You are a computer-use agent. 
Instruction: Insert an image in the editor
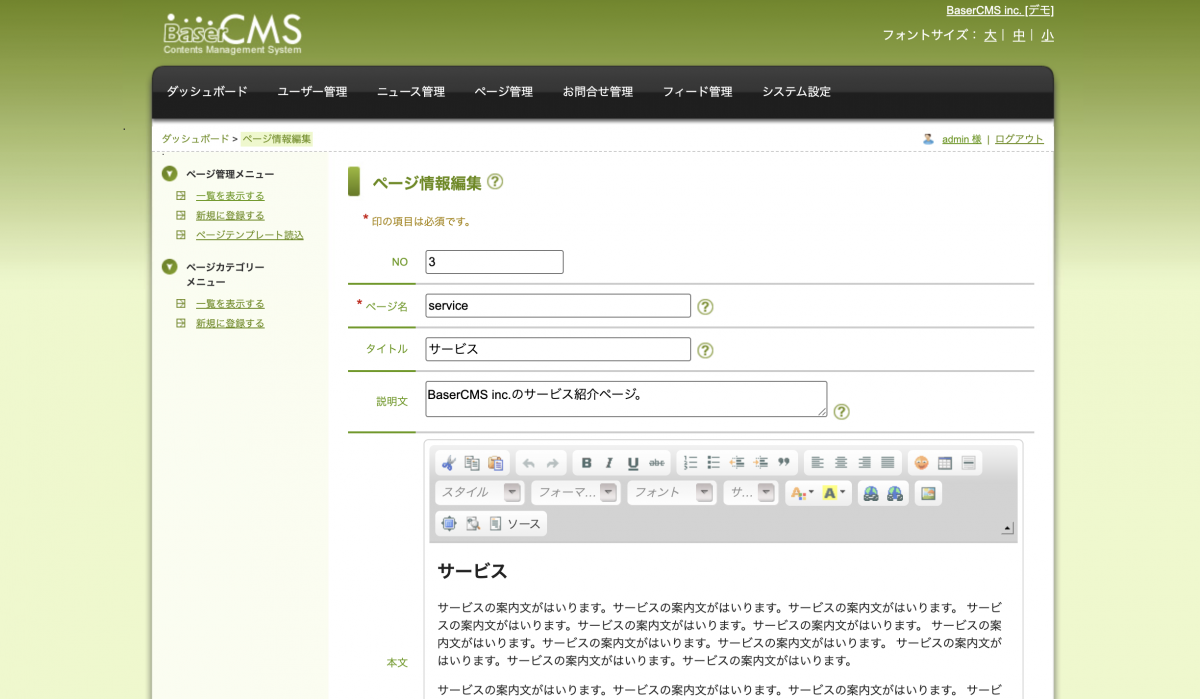coord(928,493)
